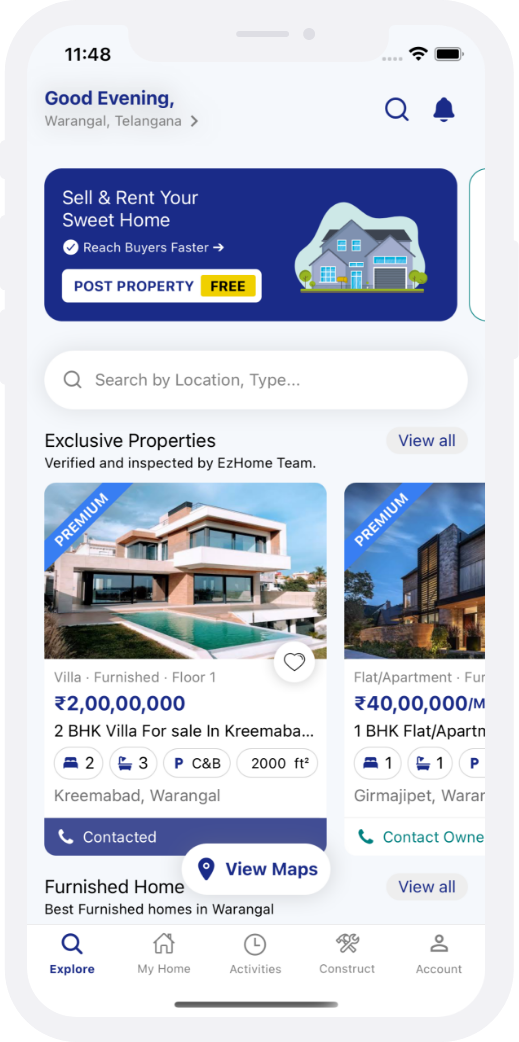Open Activities clock tab
This screenshot has width=519, height=1042.
[x=255, y=954]
